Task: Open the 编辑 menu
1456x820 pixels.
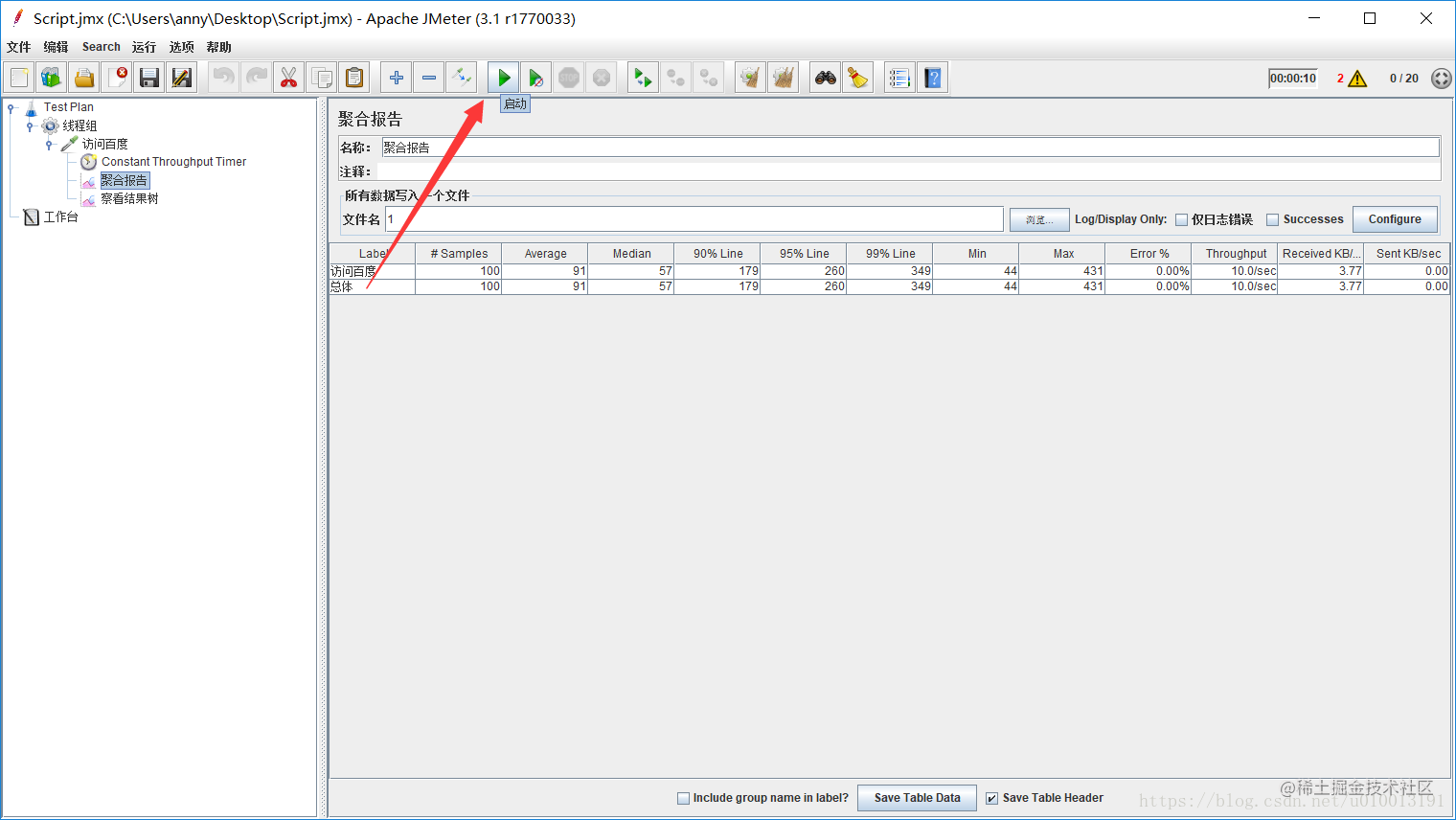Action: [x=56, y=47]
